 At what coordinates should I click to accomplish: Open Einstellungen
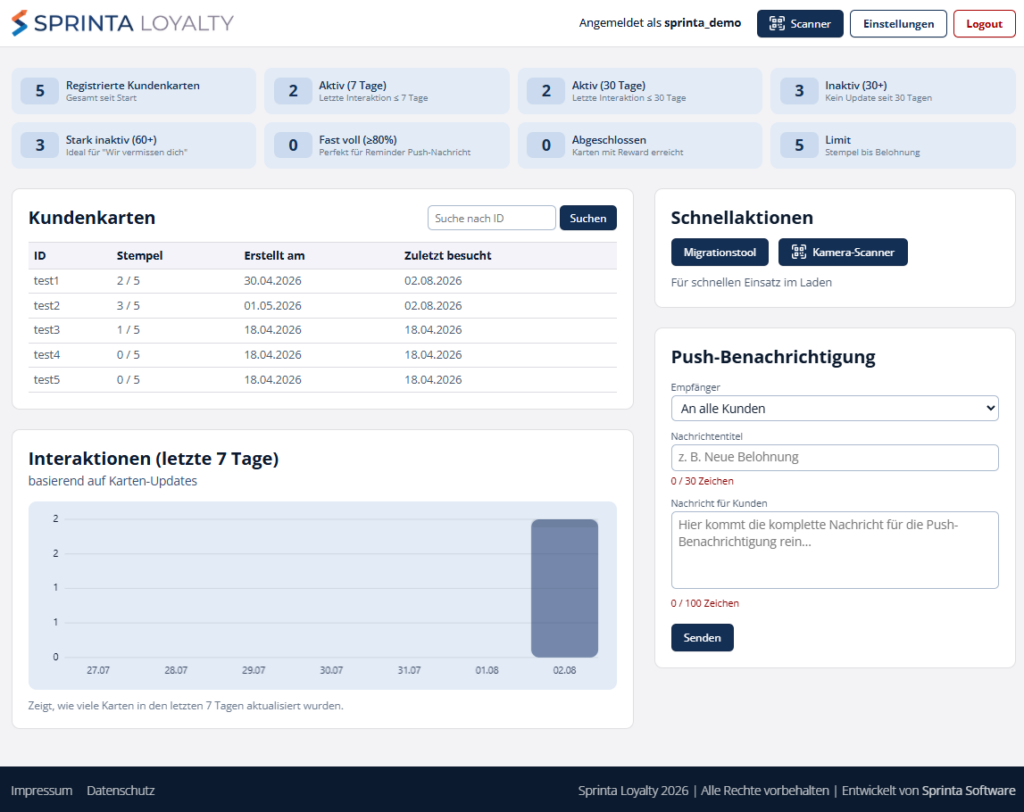pyautogui.click(x=898, y=24)
